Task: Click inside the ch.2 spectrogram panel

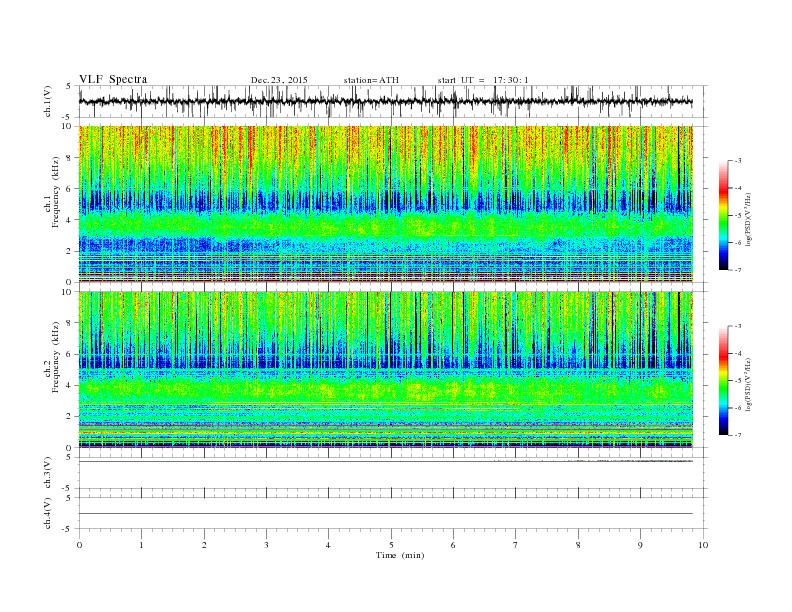Action: (x=385, y=370)
